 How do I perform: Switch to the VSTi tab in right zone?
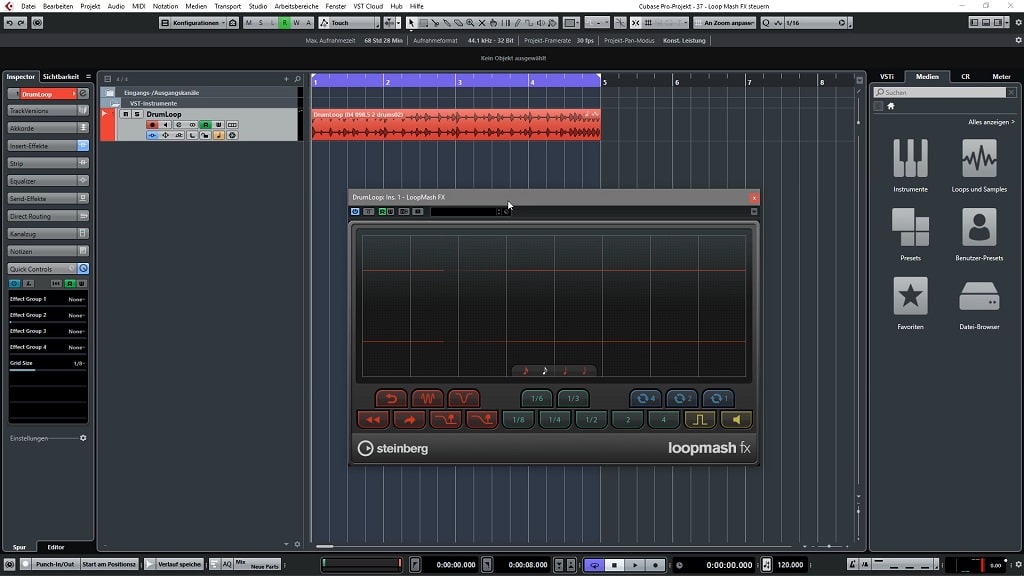[886, 76]
